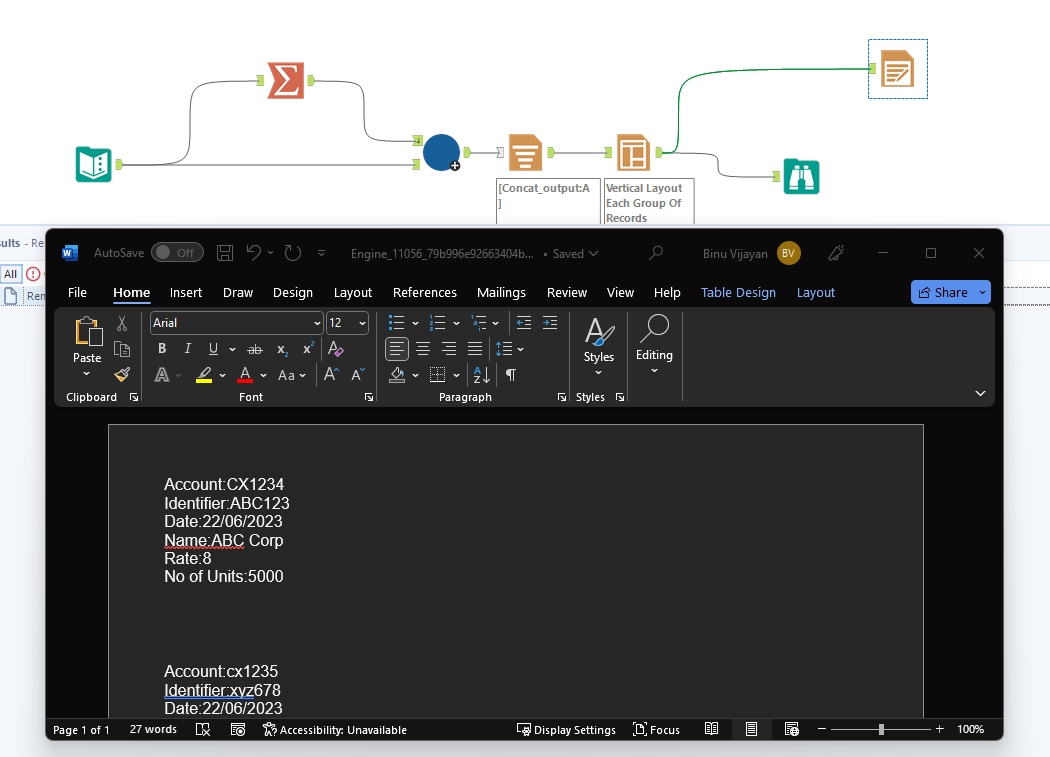The width and height of the screenshot is (1050, 757).
Task: Open the Mailings ribbon tab
Action: [x=501, y=292]
